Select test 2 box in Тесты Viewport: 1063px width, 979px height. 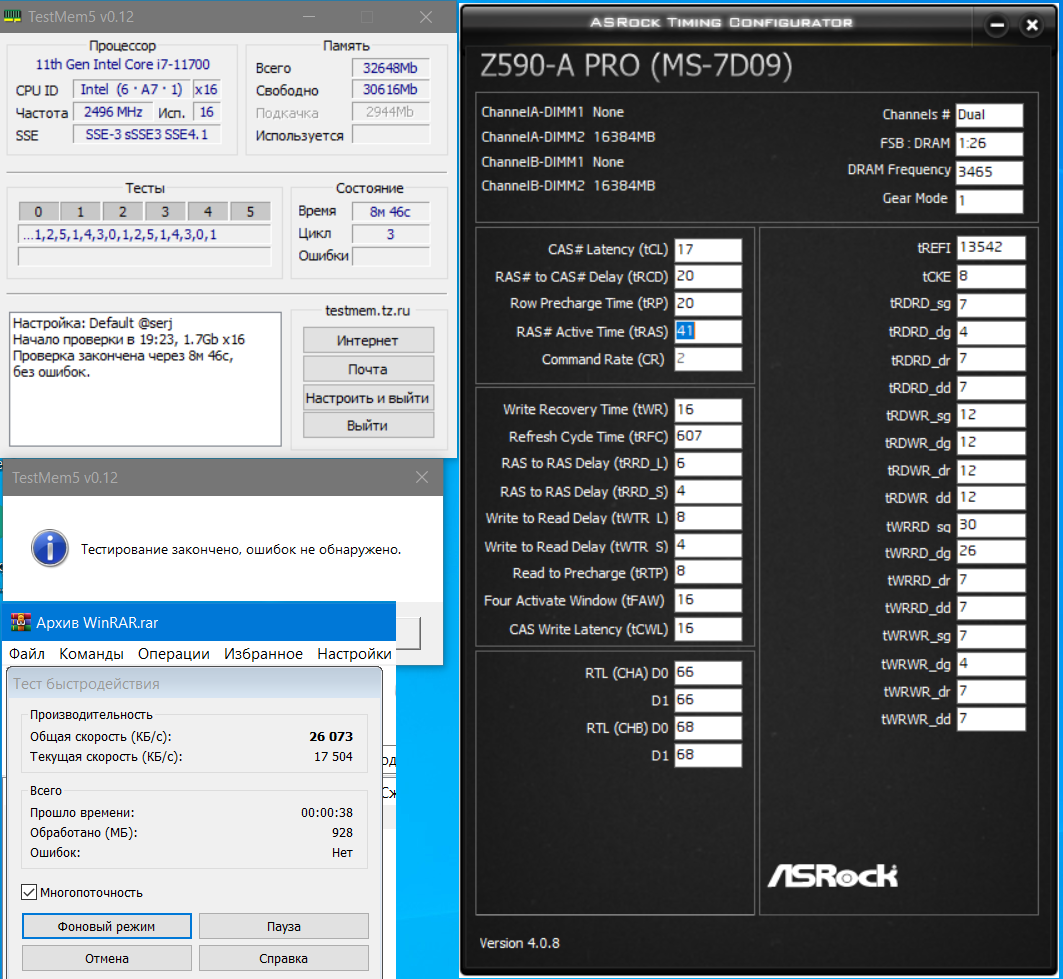(122, 212)
